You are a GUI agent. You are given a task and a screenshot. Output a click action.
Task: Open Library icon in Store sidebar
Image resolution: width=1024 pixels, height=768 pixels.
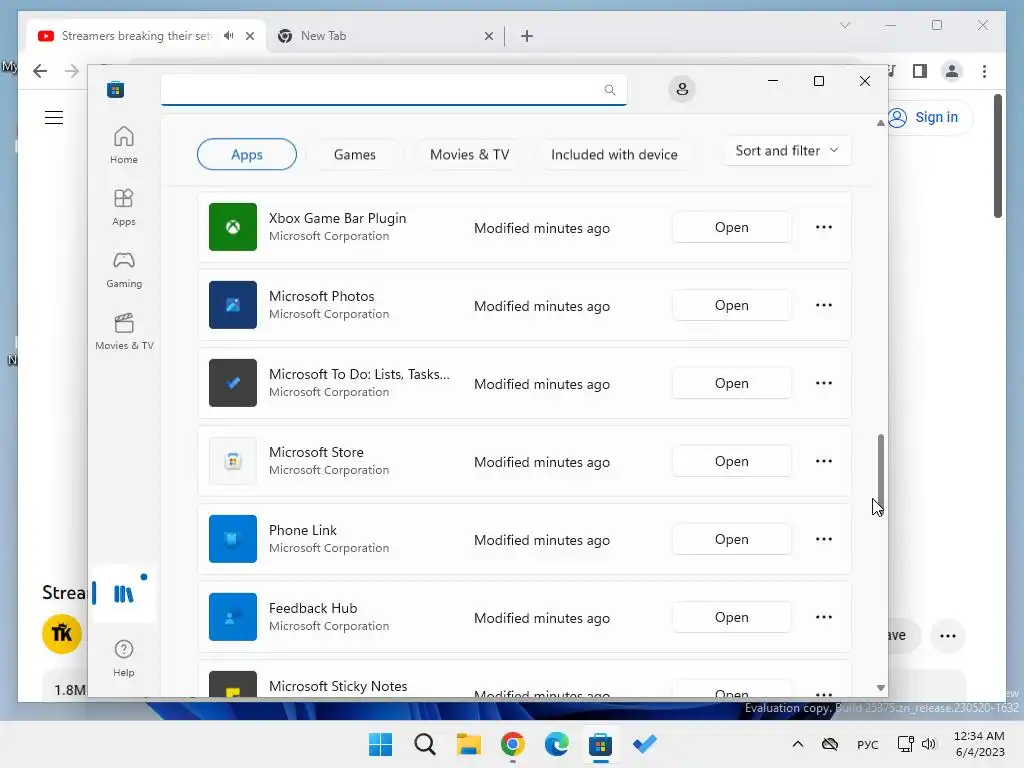click(123, 594)
